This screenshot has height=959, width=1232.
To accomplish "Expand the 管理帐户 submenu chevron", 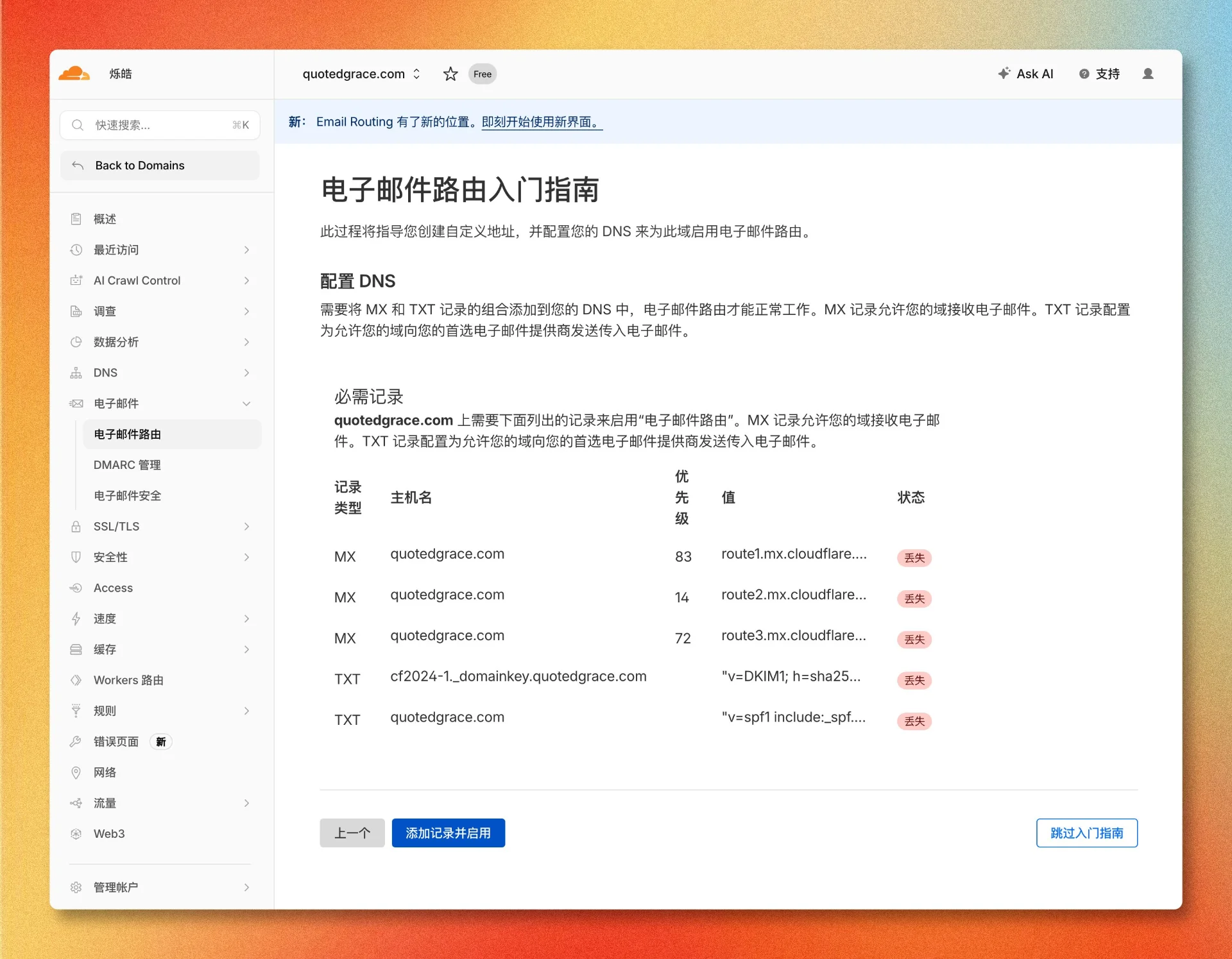I will [246, 887].
